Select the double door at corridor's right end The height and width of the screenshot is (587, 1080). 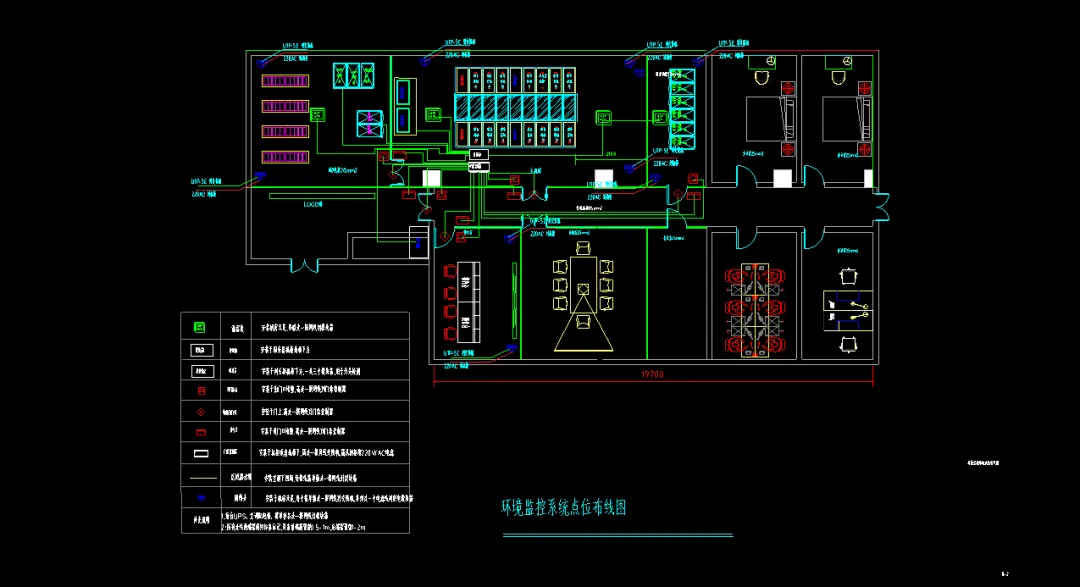tap(882, 207)
